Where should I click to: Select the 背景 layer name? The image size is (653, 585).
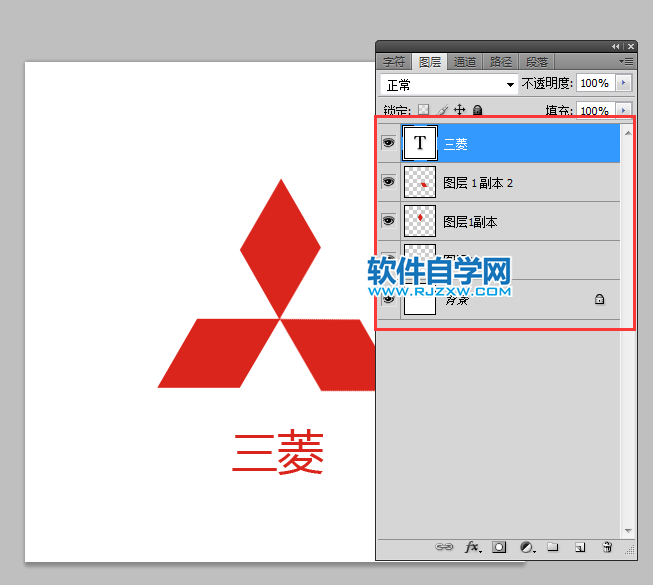tap(457, 300)
